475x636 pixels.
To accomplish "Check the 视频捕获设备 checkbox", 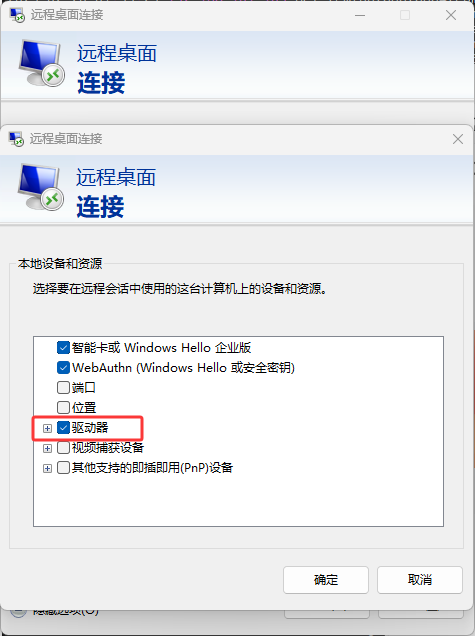I will click(x=63, y=447).
